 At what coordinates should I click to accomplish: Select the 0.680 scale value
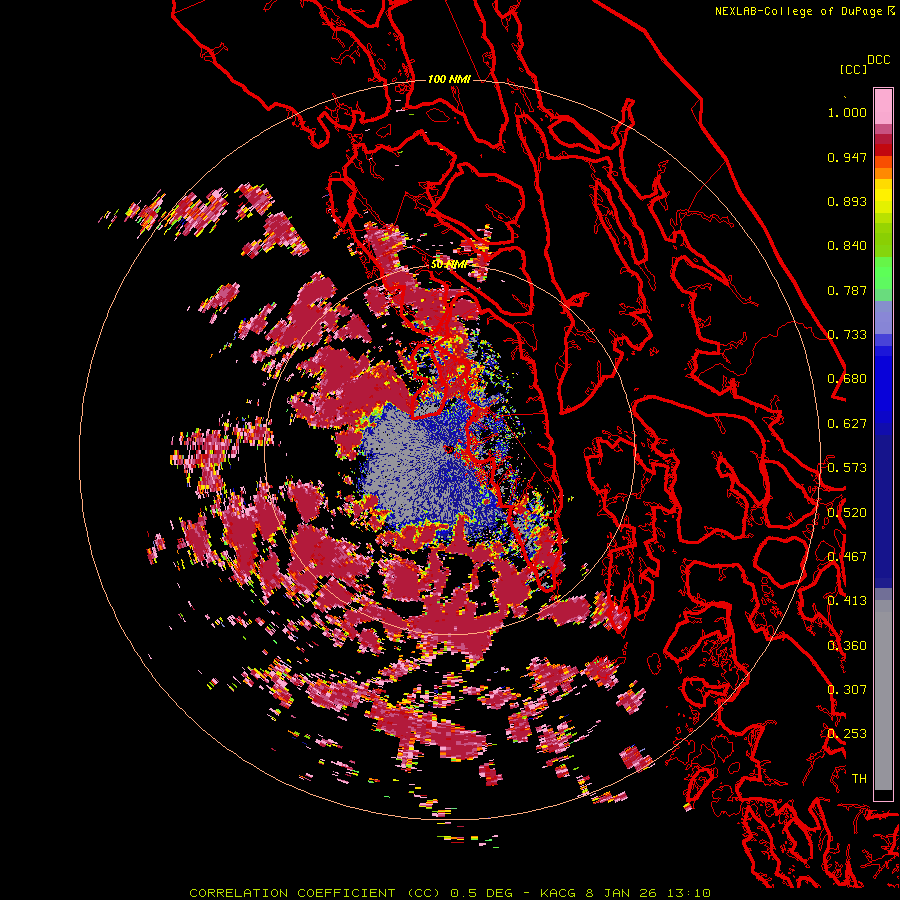click(x=847, y=379)
